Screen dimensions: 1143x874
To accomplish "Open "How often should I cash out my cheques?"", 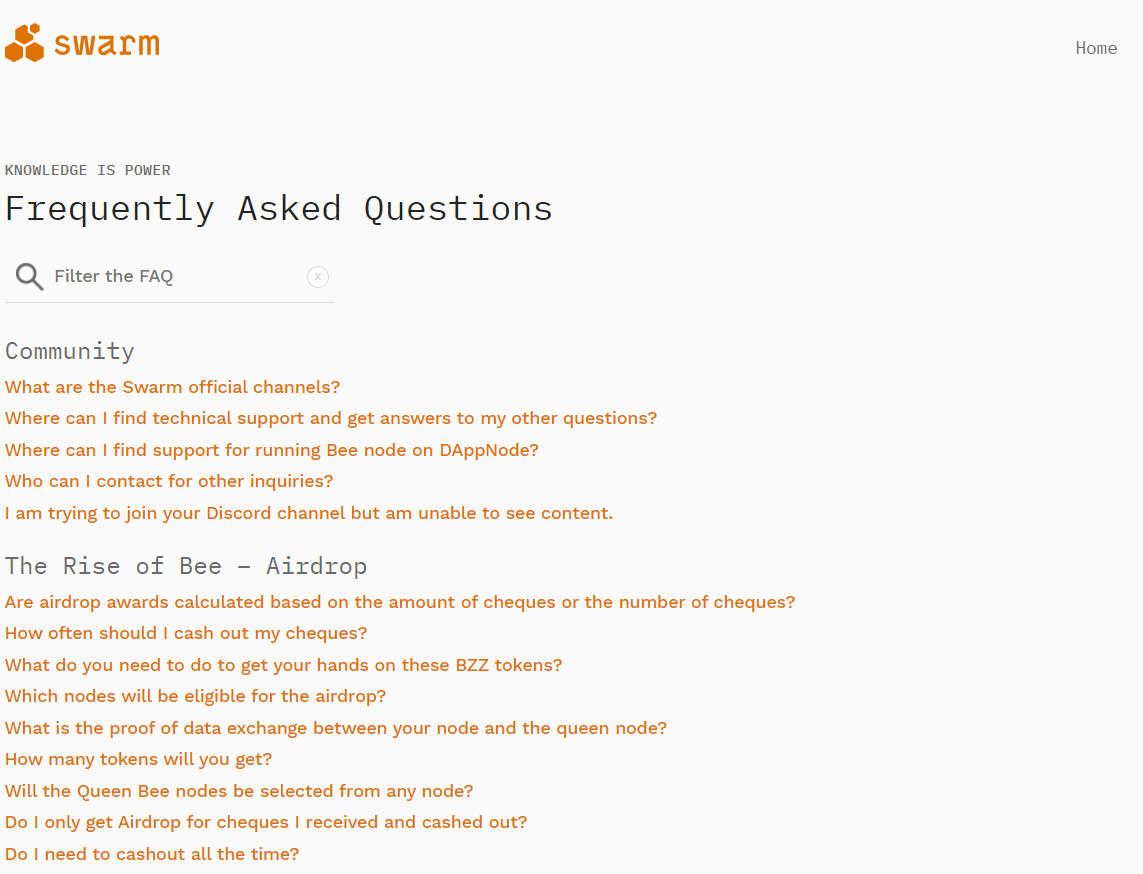I will [186, 633].
